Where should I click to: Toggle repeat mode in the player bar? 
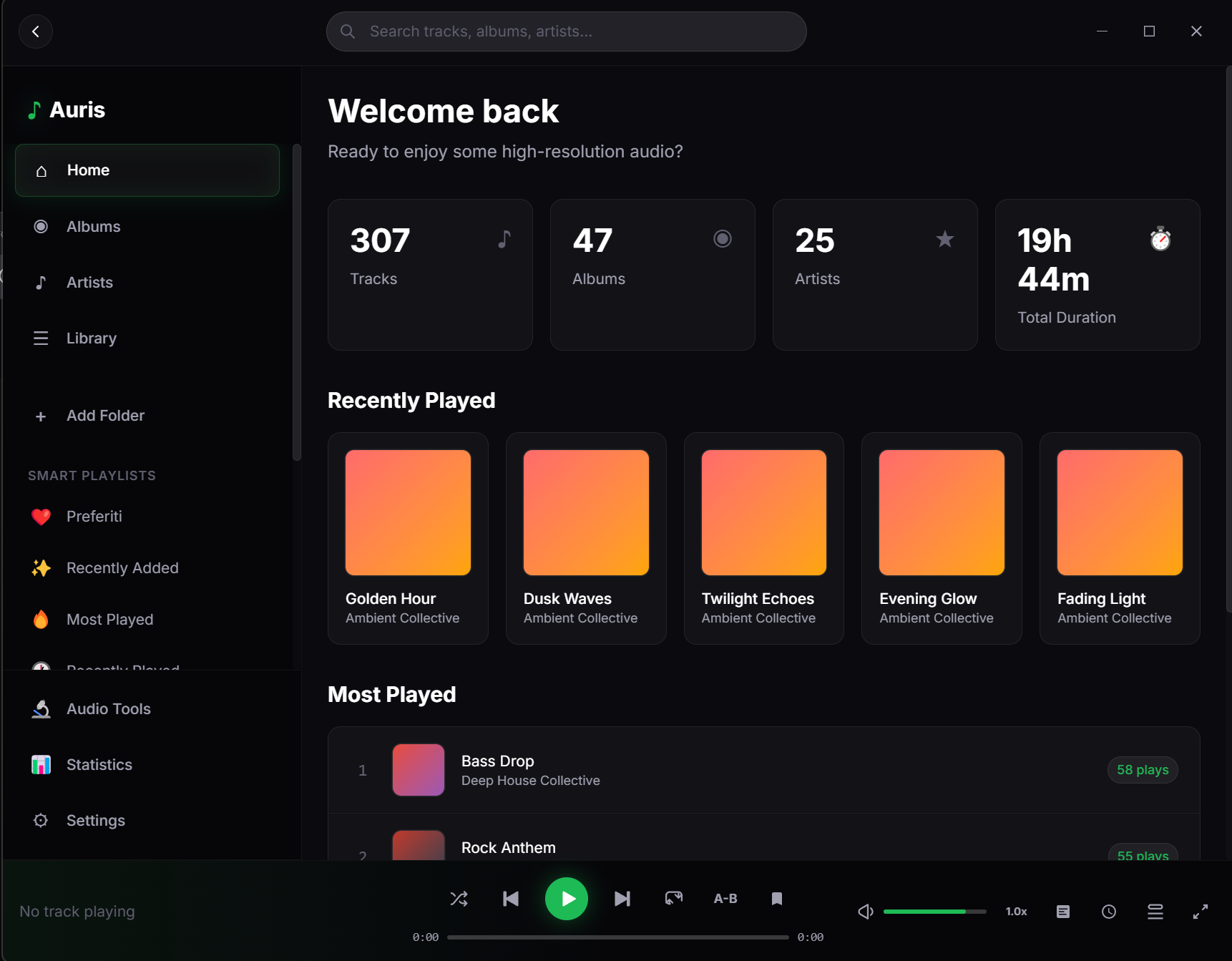click(x=673, y=899)
